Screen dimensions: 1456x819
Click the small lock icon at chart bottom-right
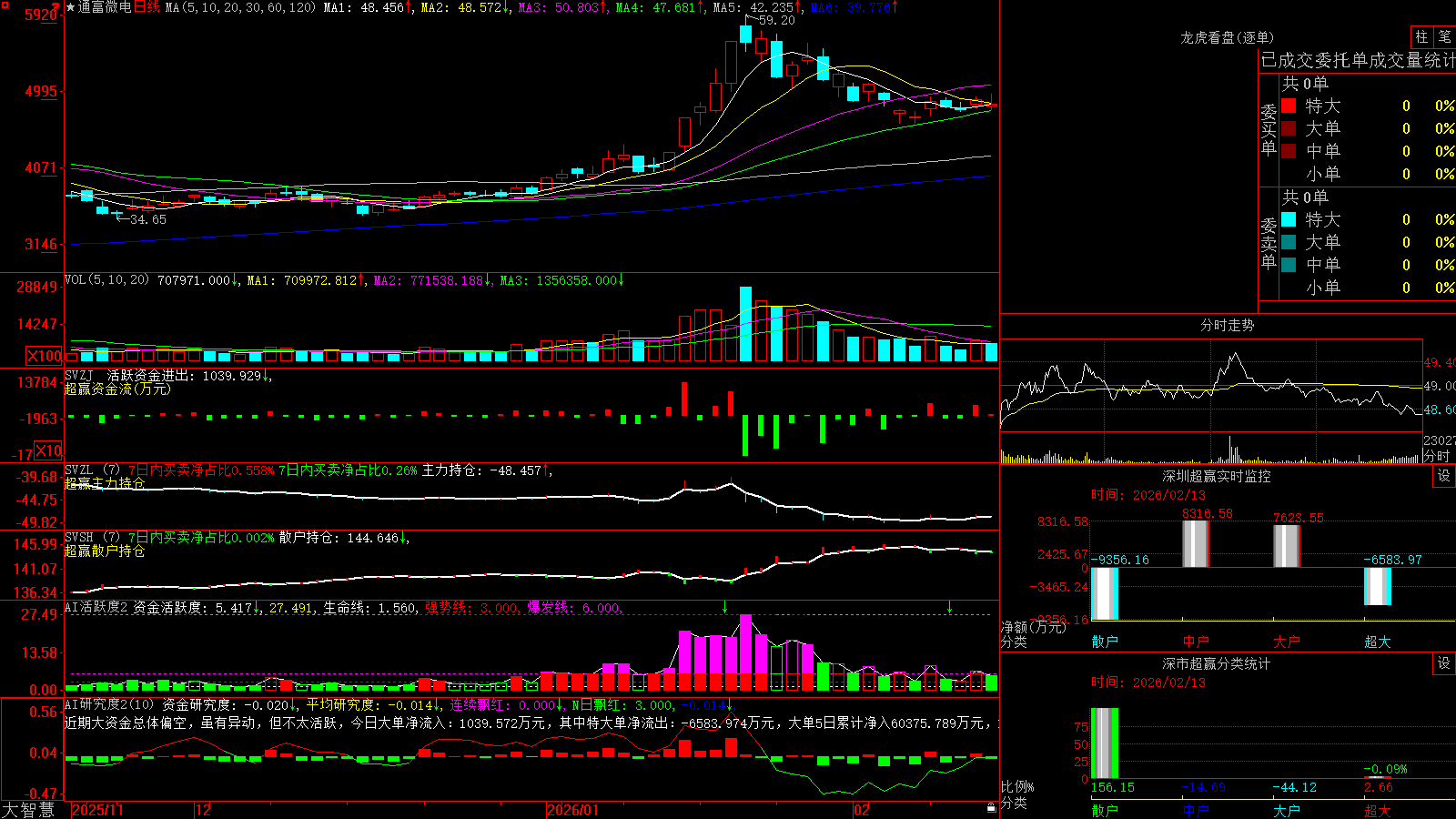pos(992,808)
